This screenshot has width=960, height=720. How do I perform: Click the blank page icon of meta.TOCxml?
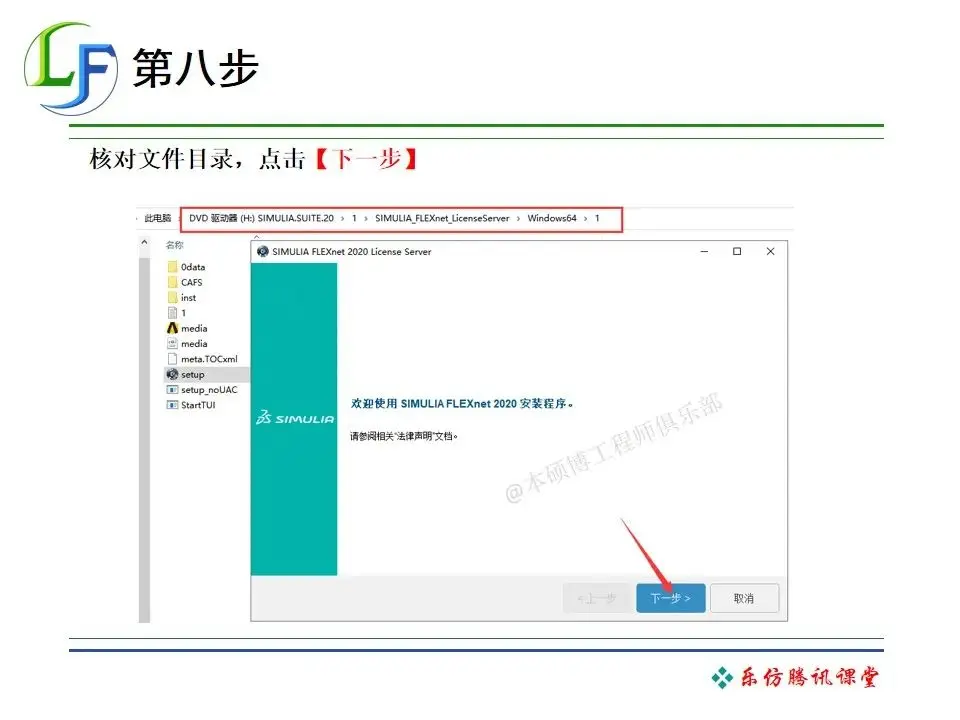[173, 359]
